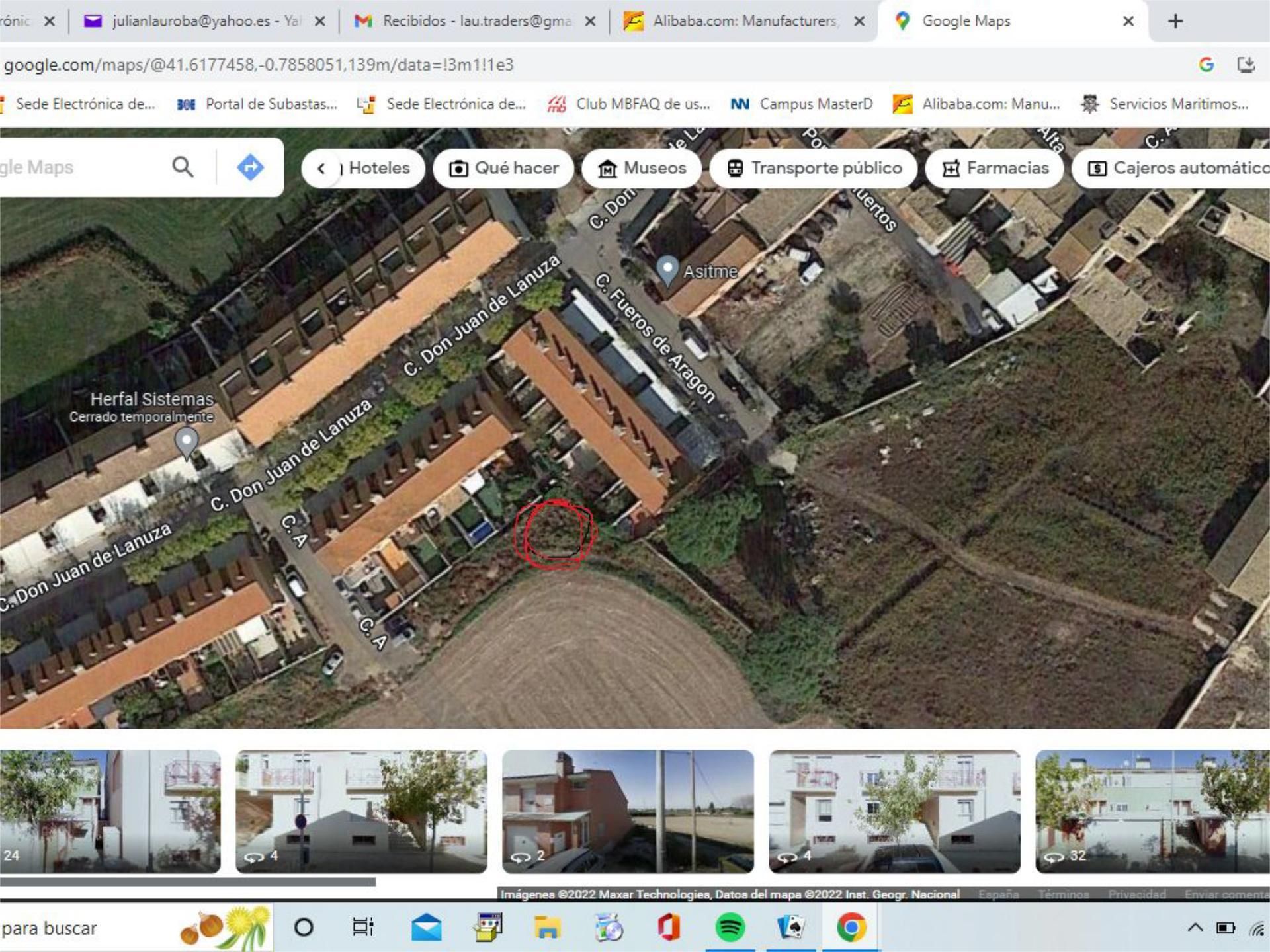
Task: Open the second Sede Electrónica de... bookmark
Action: 442,104
